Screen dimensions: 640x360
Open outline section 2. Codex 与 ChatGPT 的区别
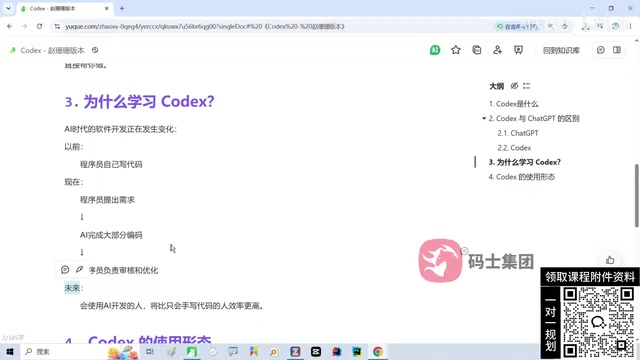534,118
